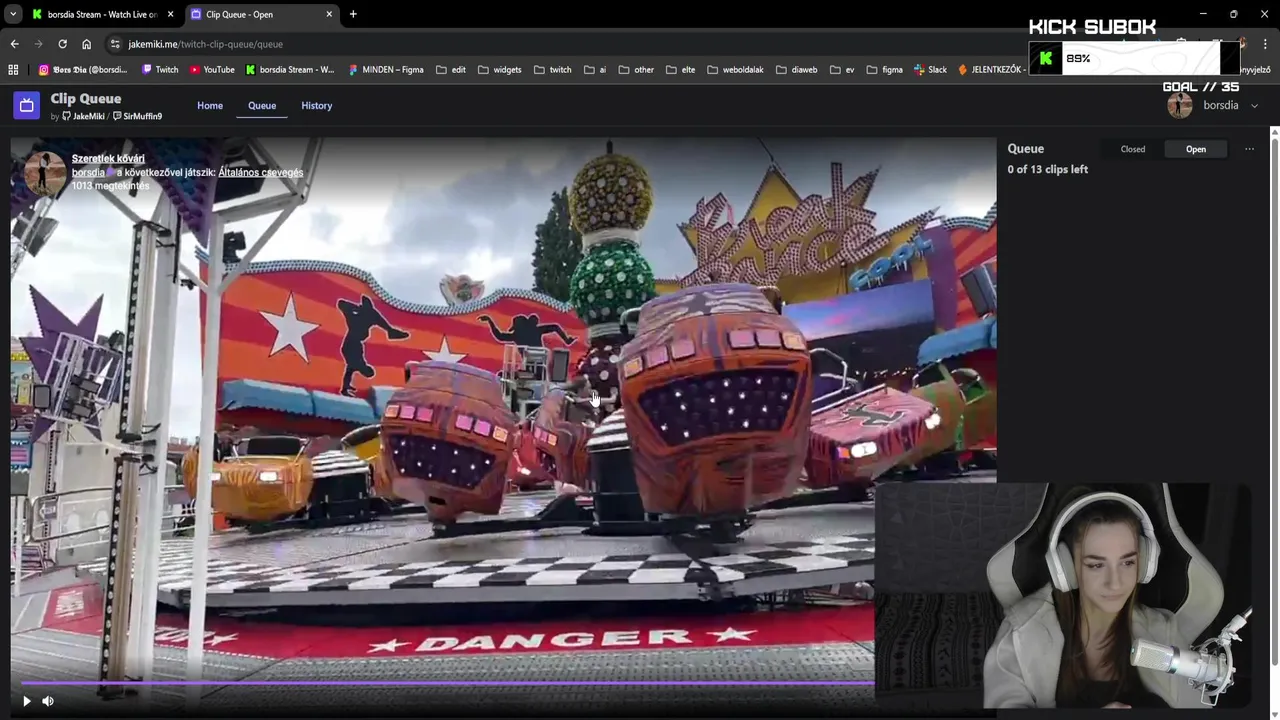This screenshot has width=1280, height=720.
Task: Go to the Home page nav item
Action: [x=210, y=106]
